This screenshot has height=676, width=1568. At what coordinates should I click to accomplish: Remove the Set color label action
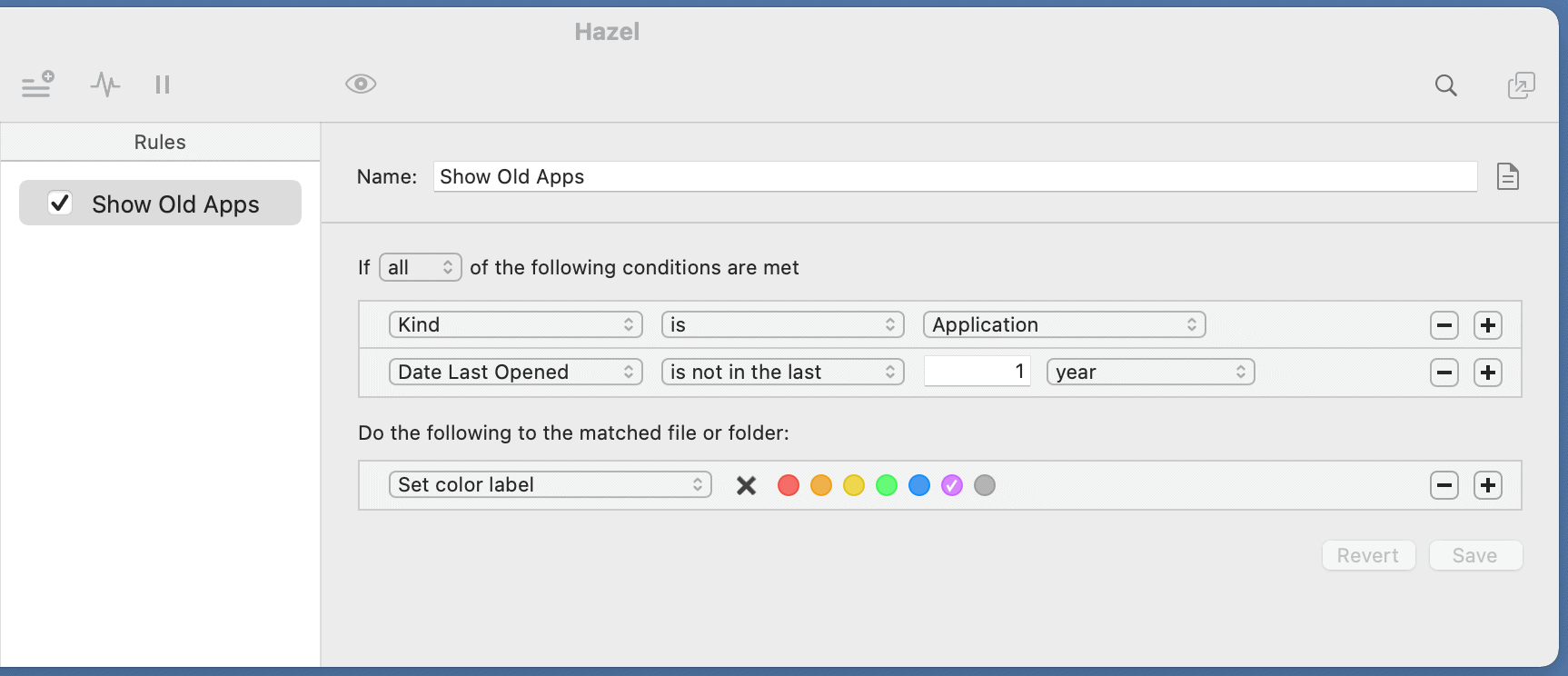click(x=1444, y=485)
